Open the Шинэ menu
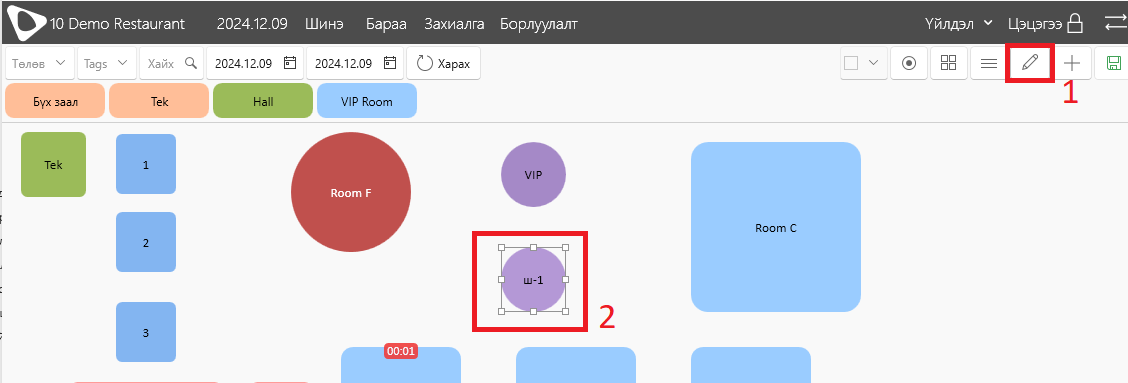The width and height of the screenshot is (1128, 383). pyautogui.click(x=324, y=24)
